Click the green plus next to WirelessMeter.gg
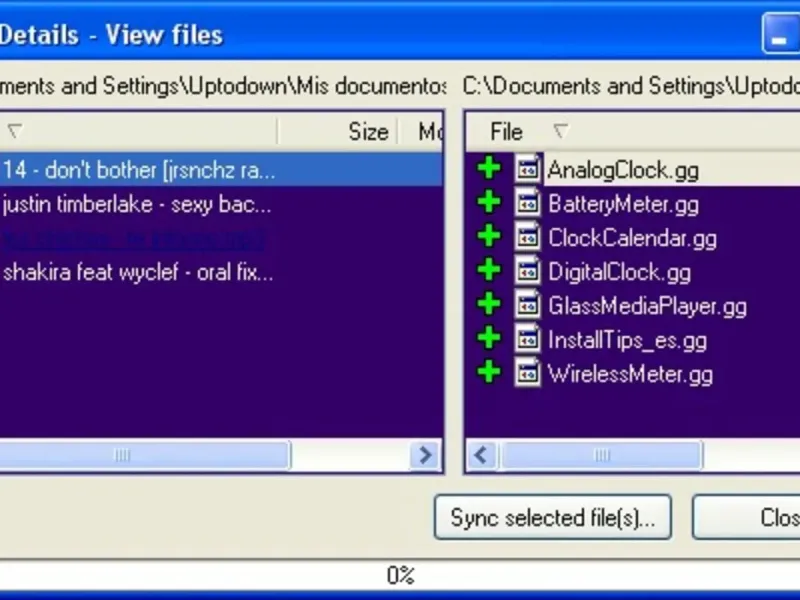The height and width of the screenshot is (600, 800). coord(489,372)
